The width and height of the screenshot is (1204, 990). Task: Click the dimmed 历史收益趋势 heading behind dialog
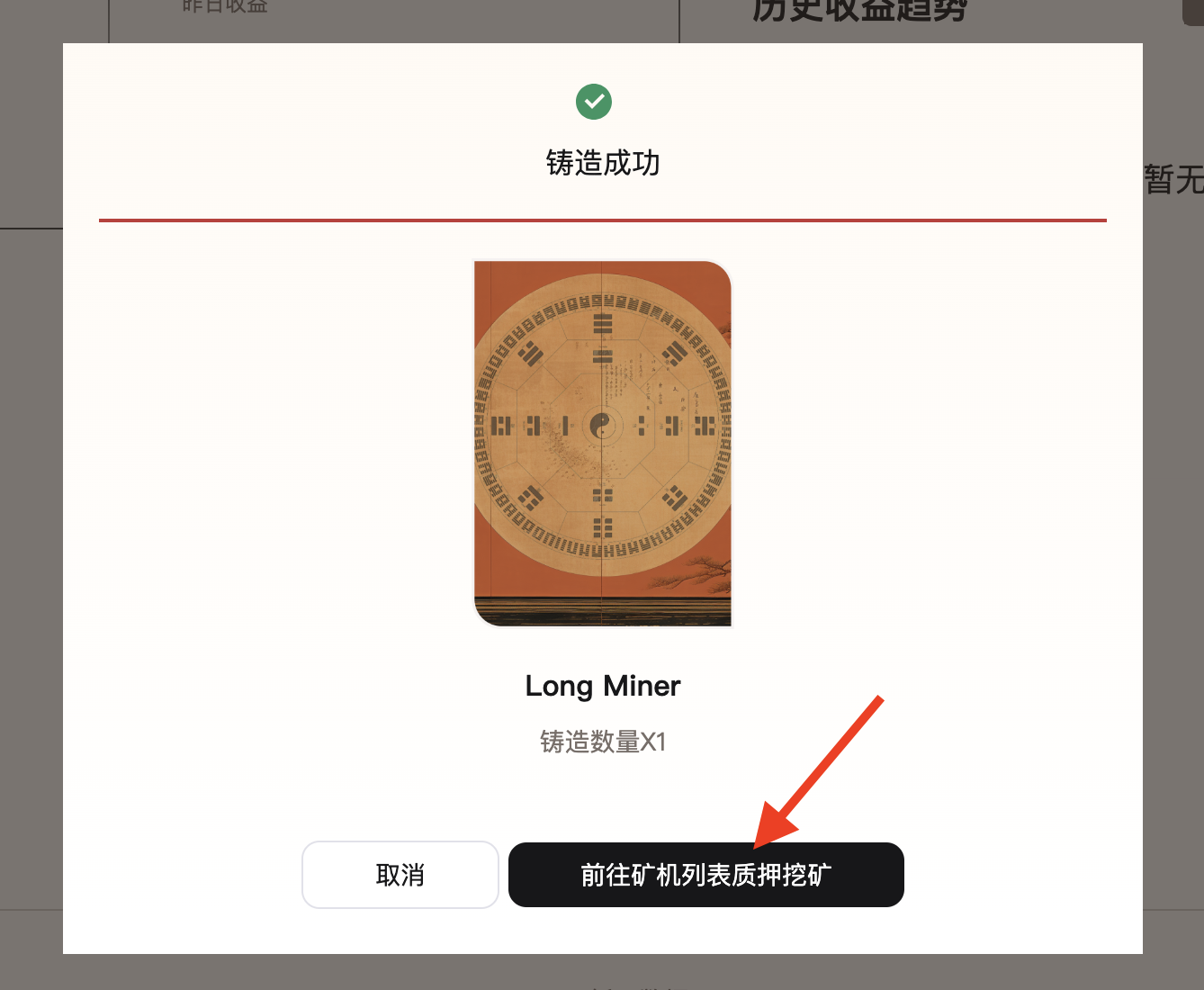(x=859, y=11)
